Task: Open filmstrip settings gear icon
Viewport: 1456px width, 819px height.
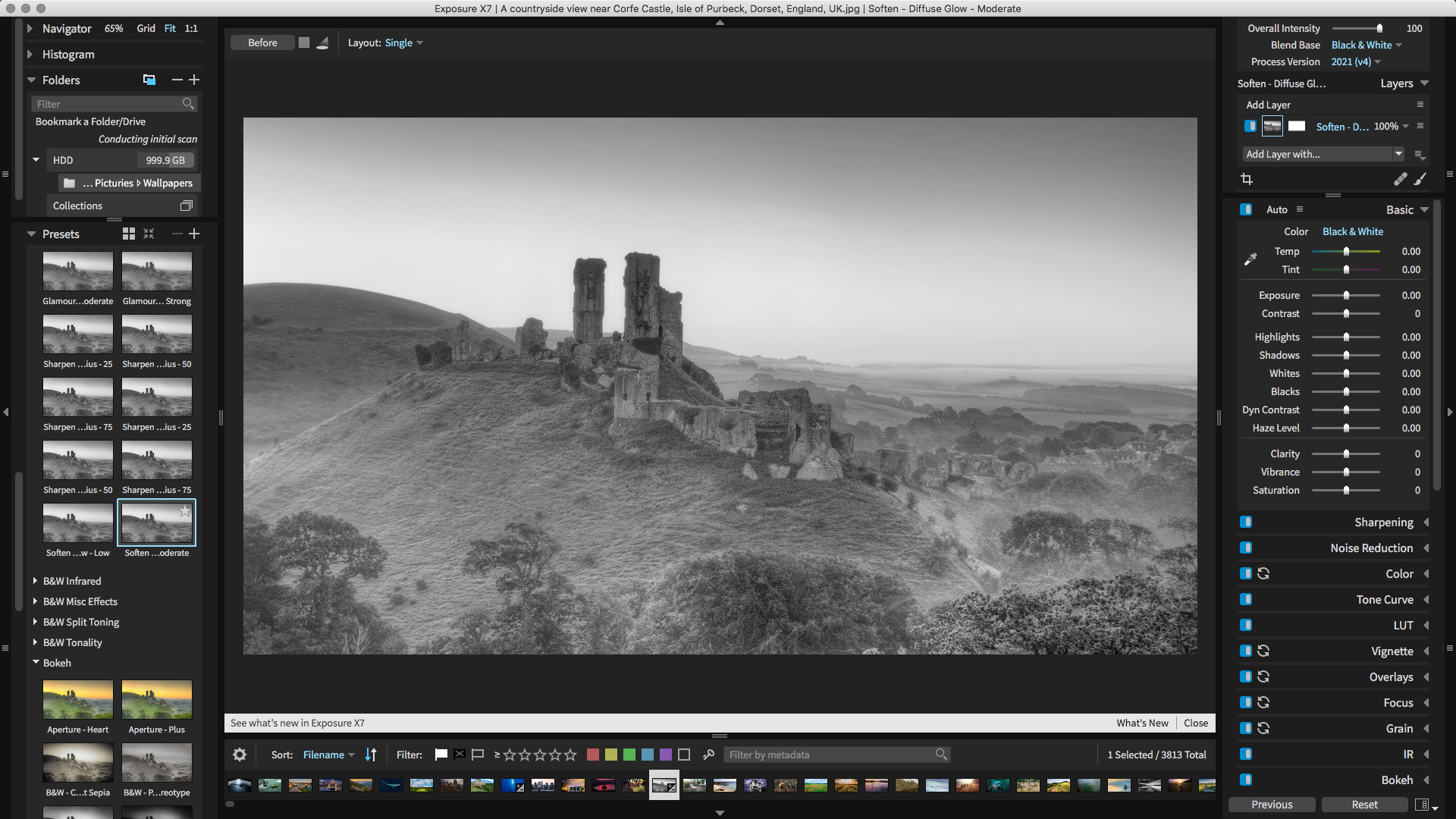Action: (240, 755)
